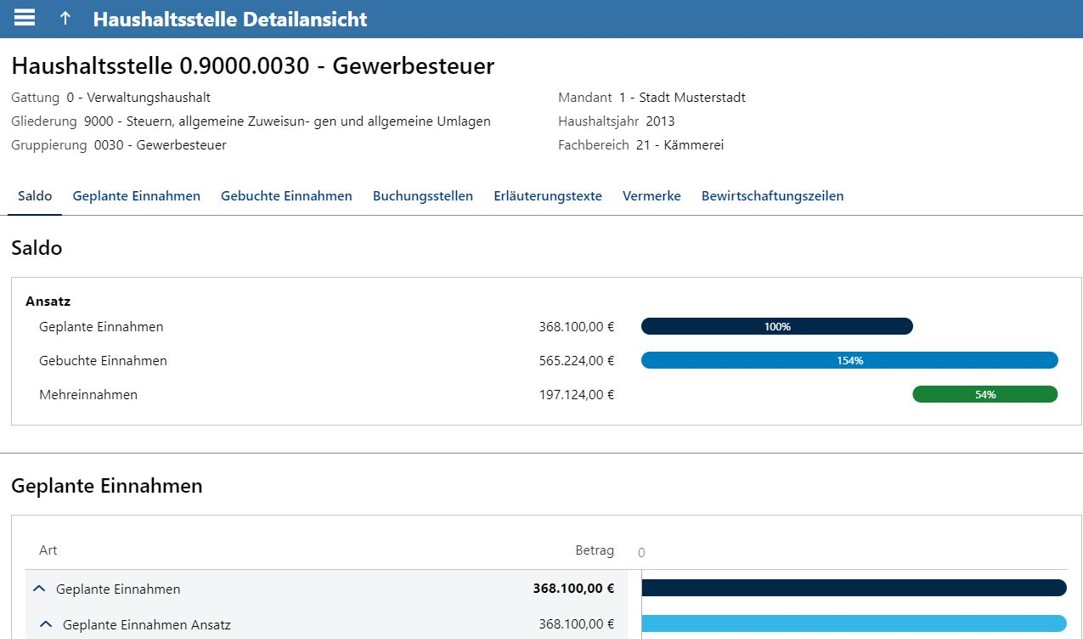Click the Mehreinnahmen amount 197.124,00 €

click(x=576, y=395)
